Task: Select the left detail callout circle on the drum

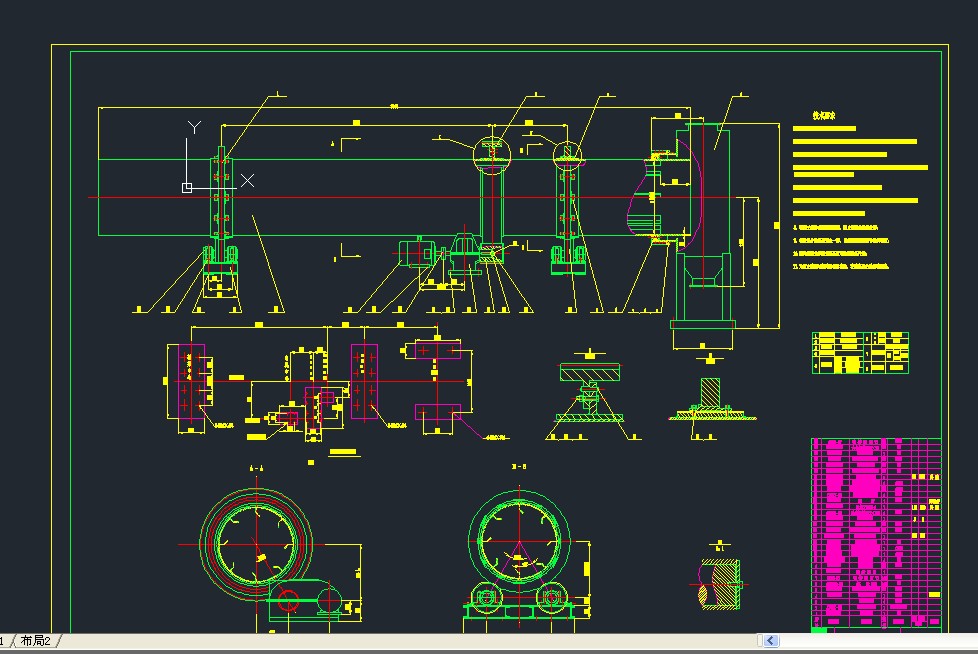Action: (492, 153)
